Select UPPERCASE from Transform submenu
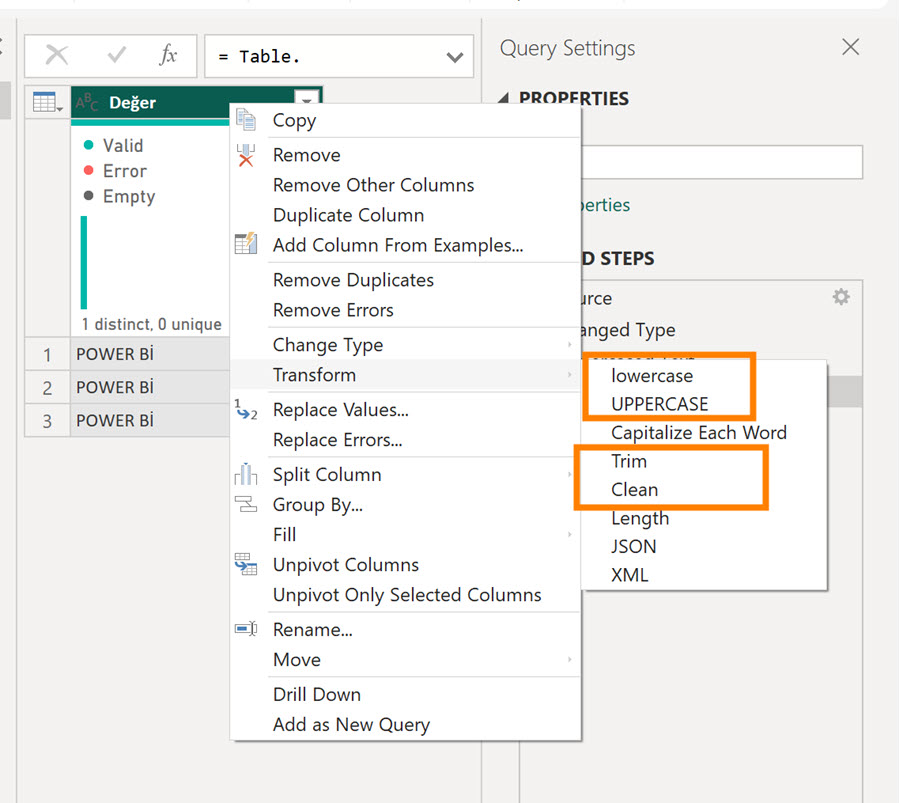The image size is (900, 803). point(659,404)
